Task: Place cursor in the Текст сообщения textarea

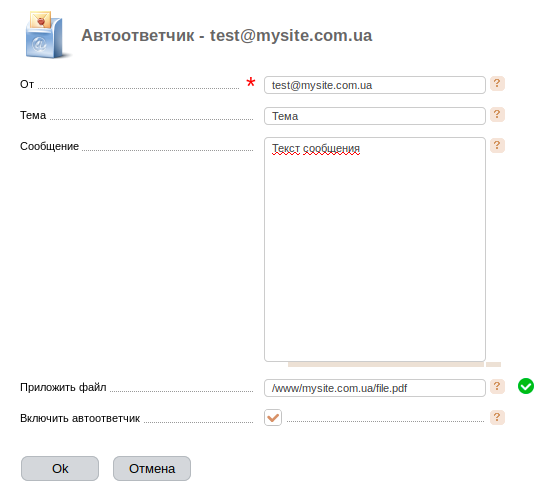Action: pyautogui.click(x=375, y=249)
